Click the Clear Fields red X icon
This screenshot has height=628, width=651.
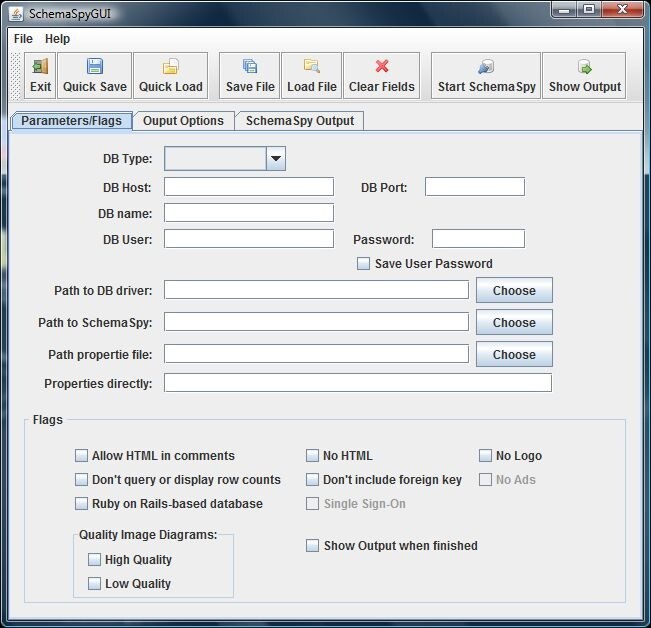(x=382, y=66)
